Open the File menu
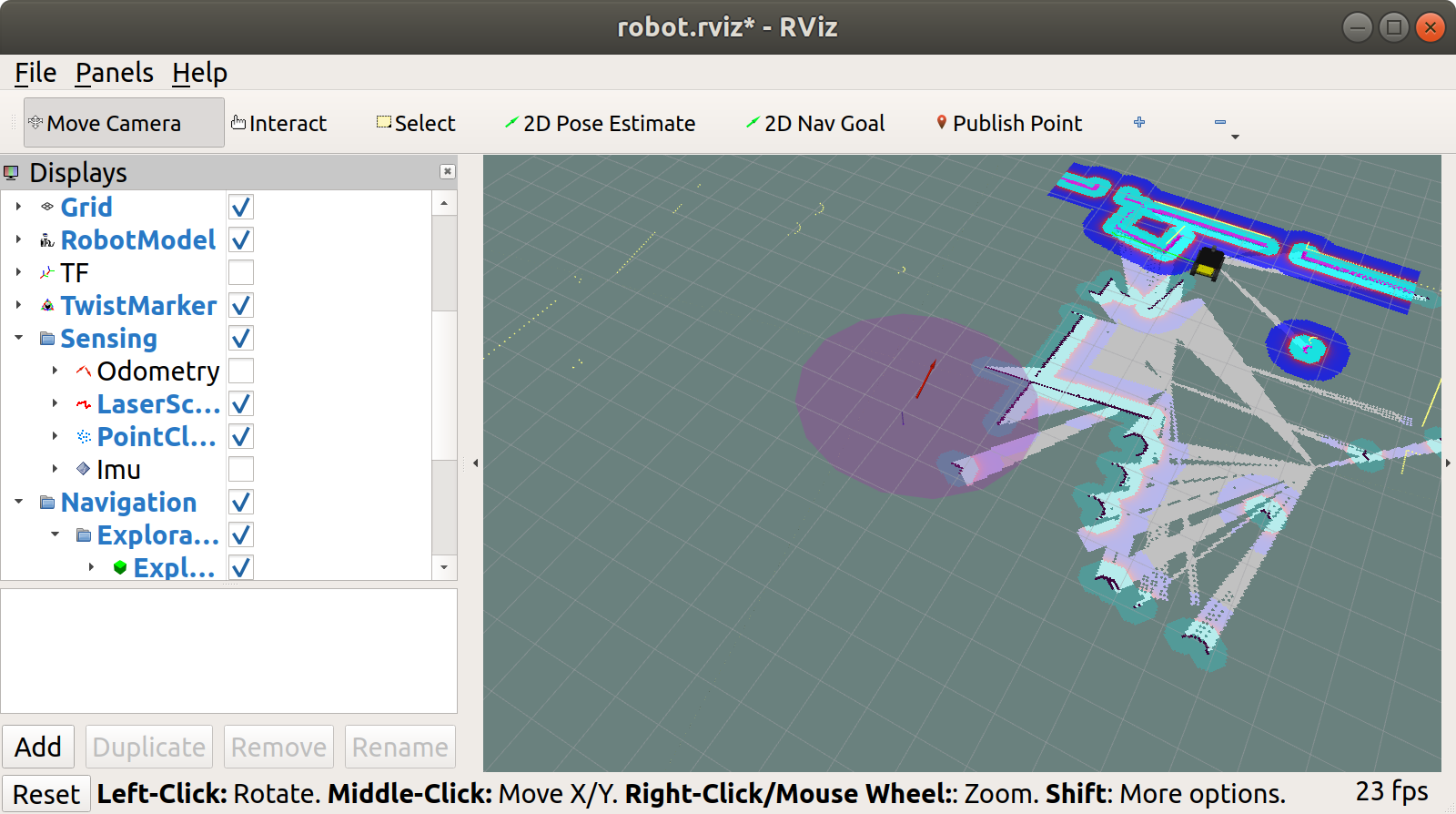 point(35,72)
